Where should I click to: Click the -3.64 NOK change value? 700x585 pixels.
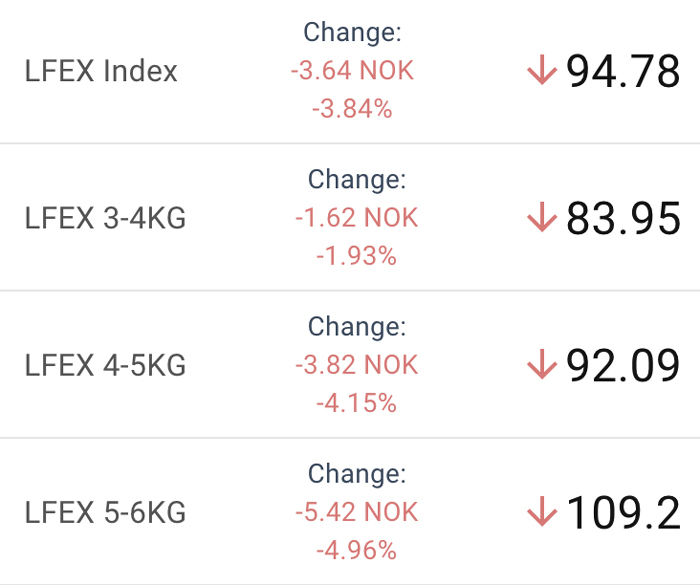pos(352,71)
